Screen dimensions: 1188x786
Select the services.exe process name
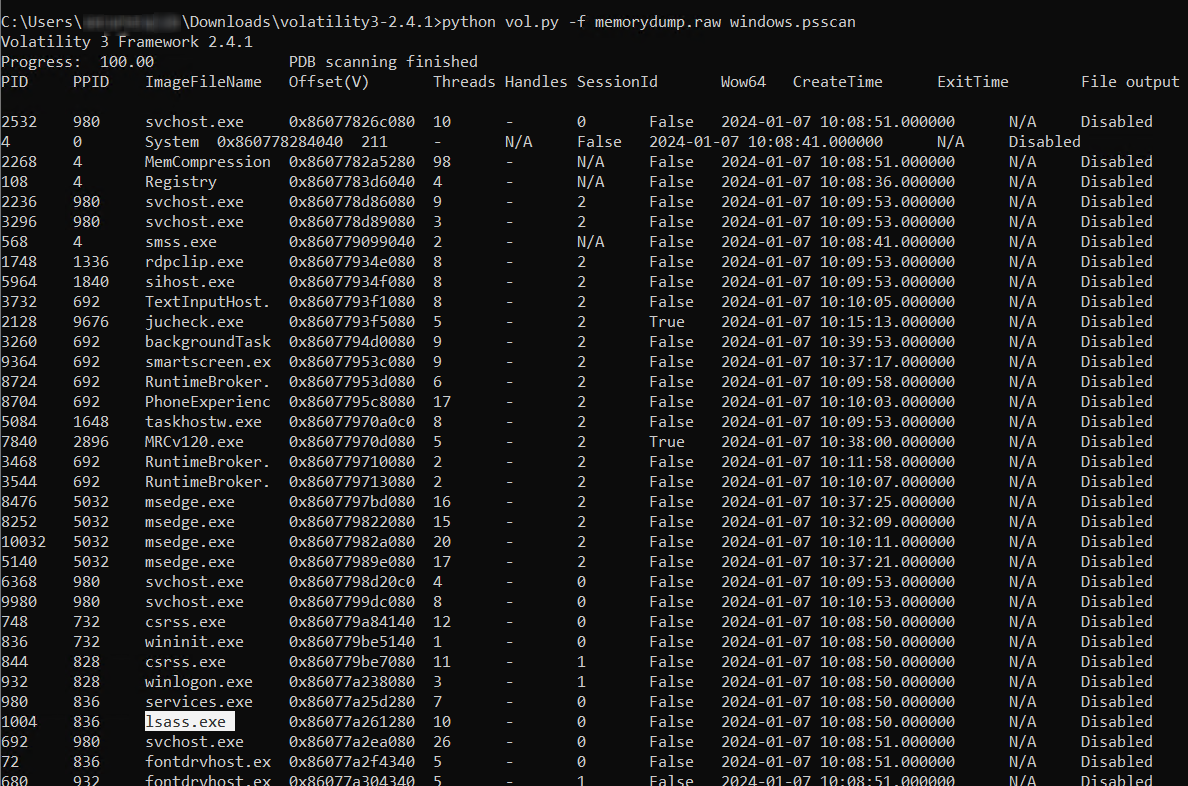(x=199, y=702)
